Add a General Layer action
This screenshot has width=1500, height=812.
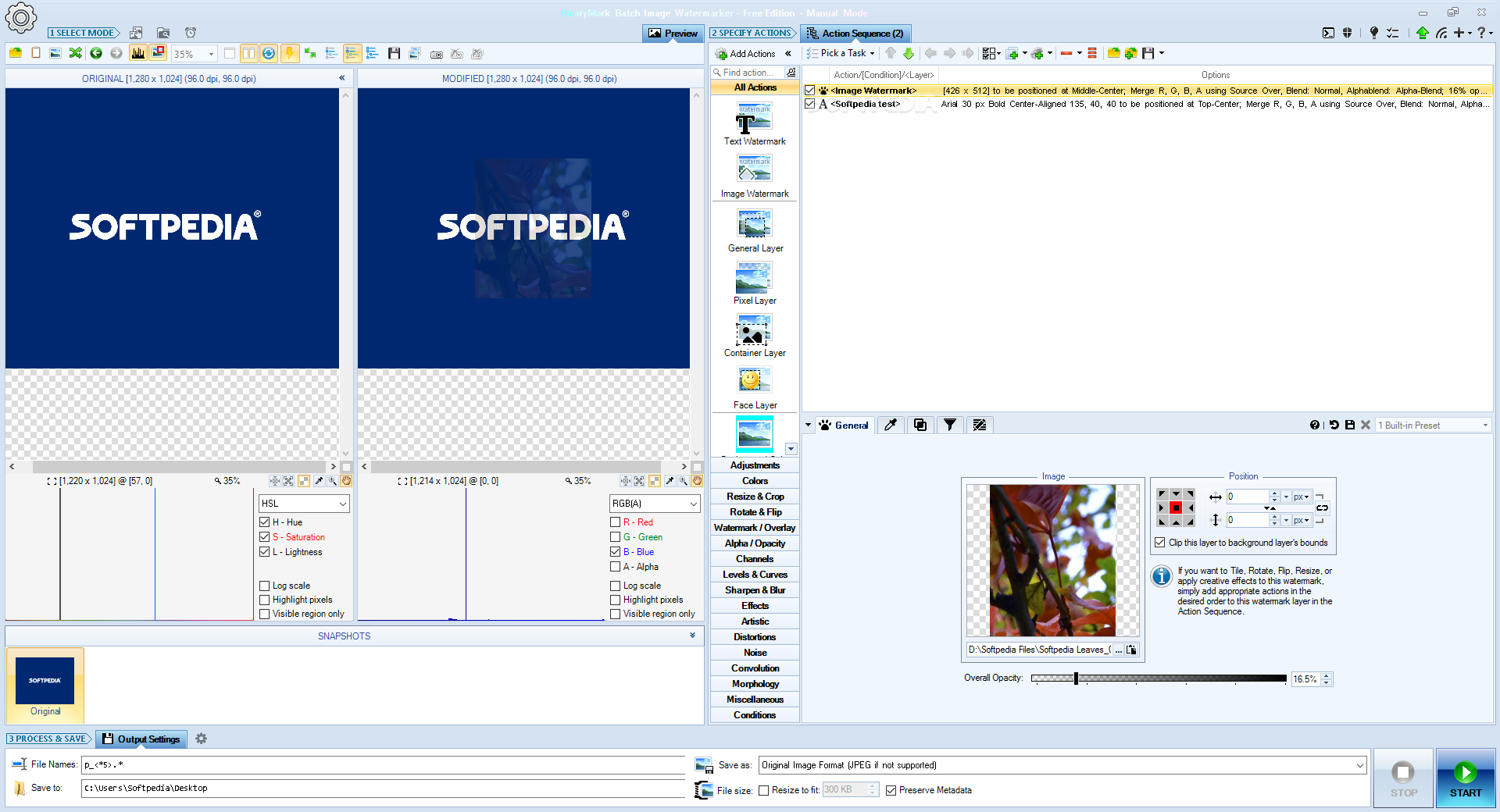(755, 231)
